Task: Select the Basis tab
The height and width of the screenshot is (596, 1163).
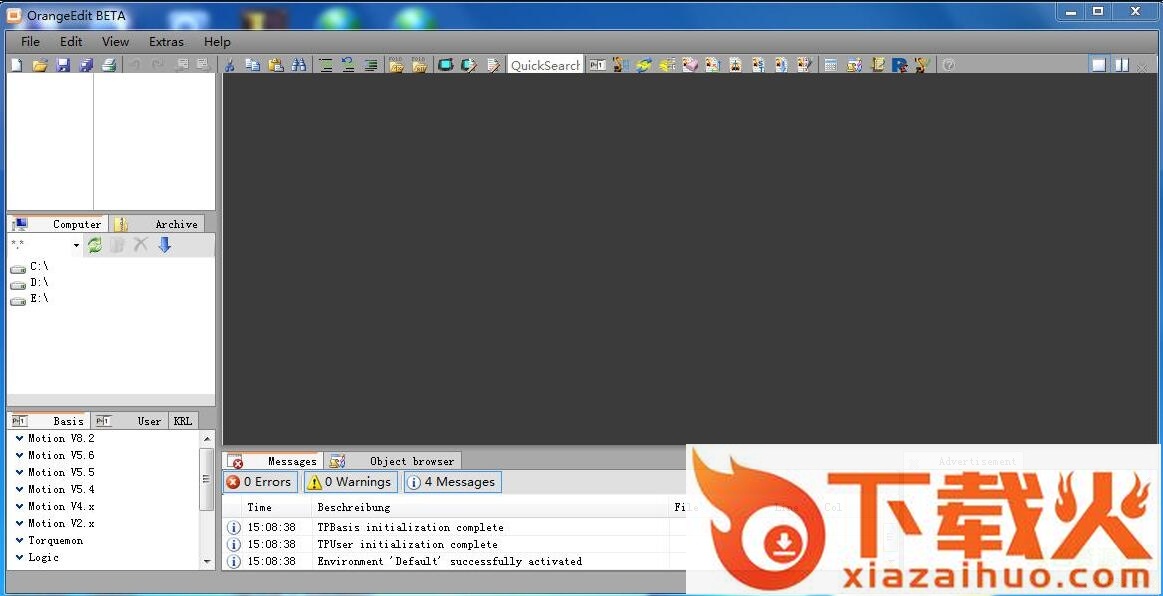Action: pyautogui.click(x=49, y=421)
